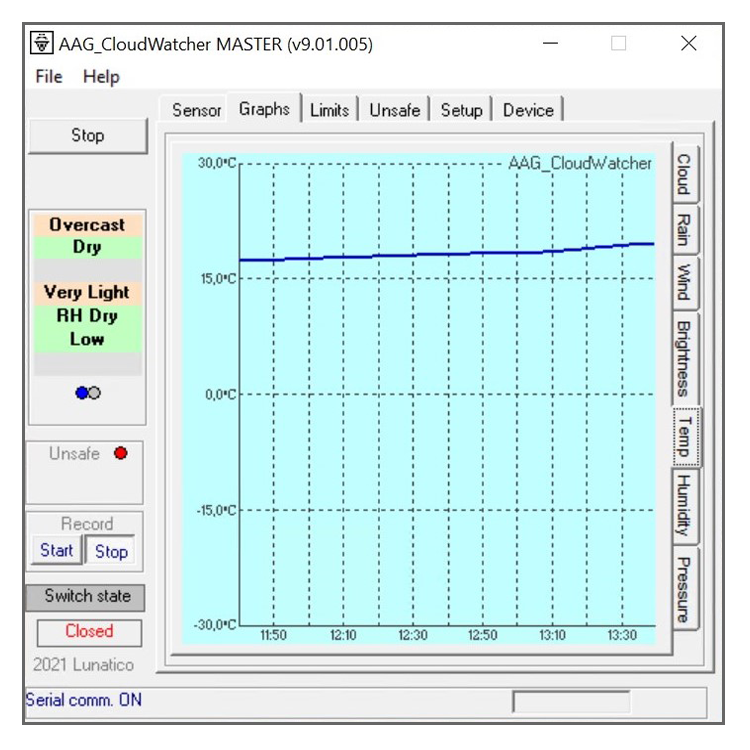Click the Record group label
The width and height of the screenshot is (750, 750).
click(87, 524)
